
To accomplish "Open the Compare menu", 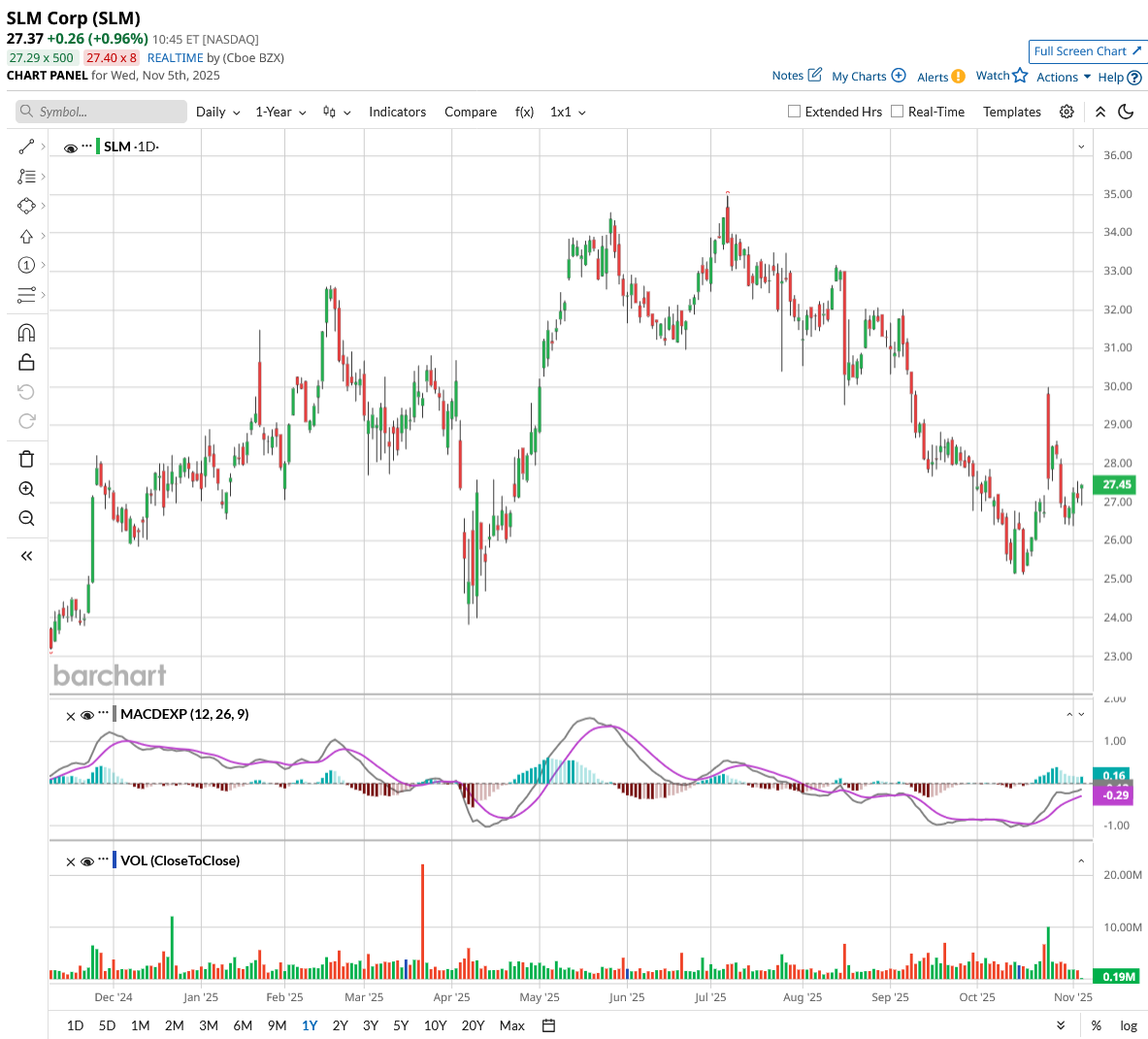I will 471,112.
